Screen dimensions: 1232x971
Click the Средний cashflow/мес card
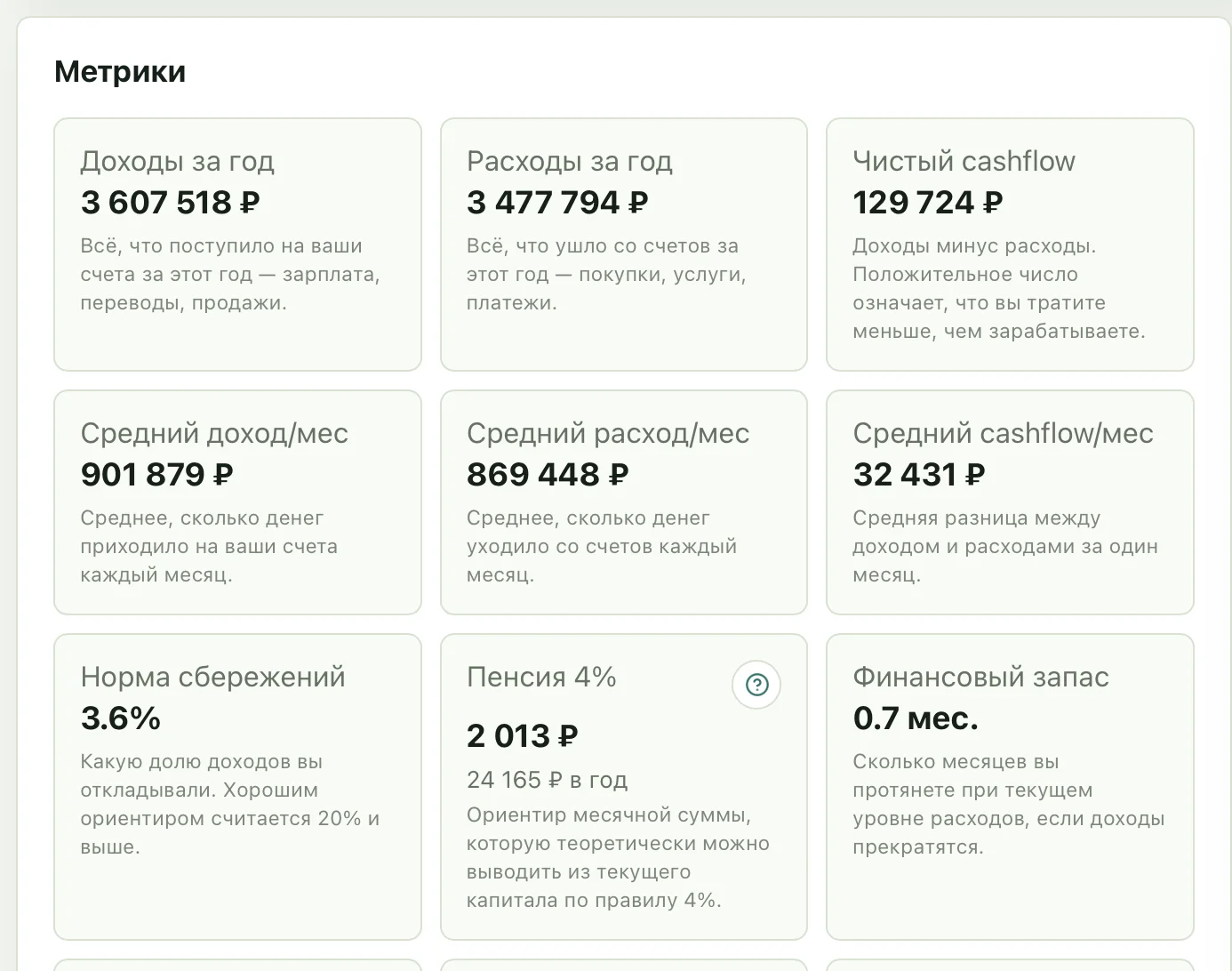click(x=1010, y=502)
